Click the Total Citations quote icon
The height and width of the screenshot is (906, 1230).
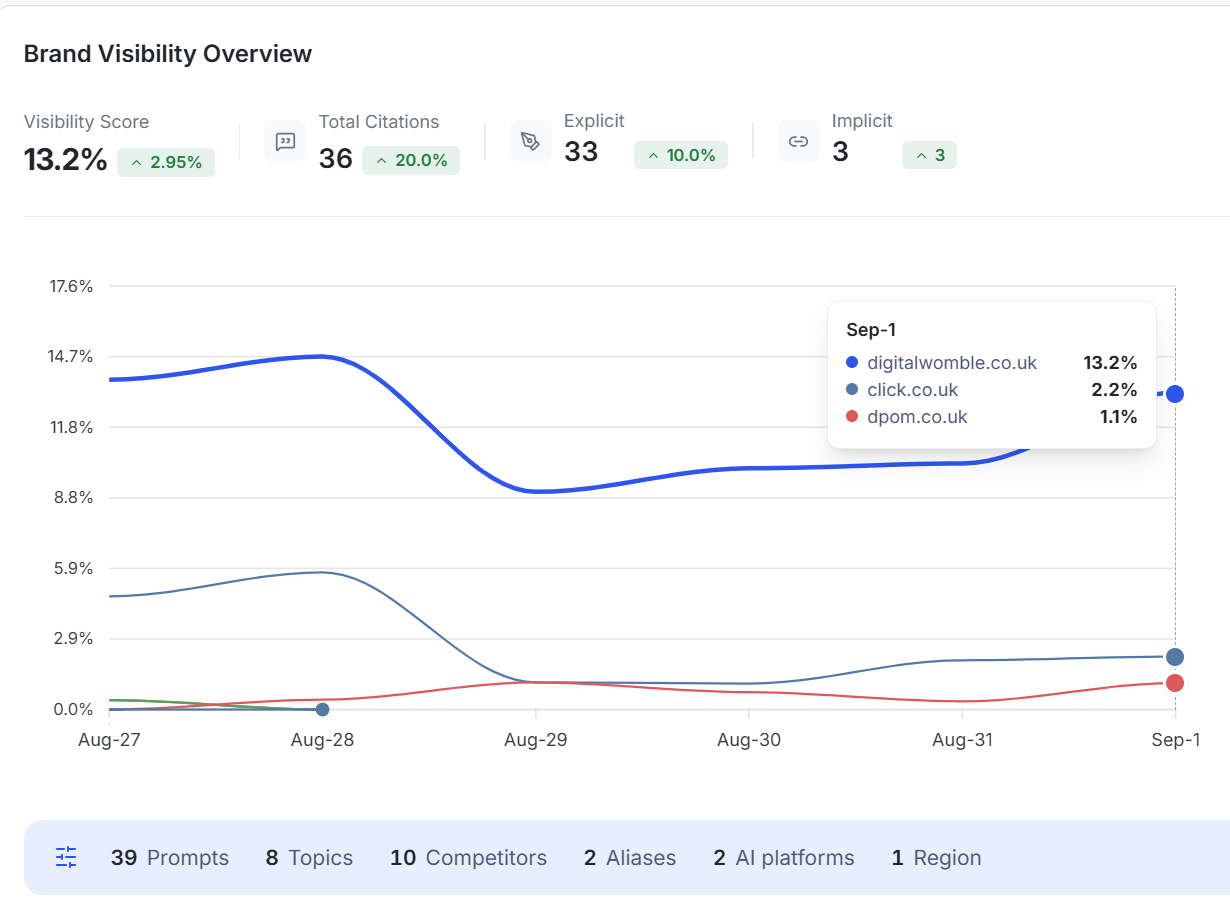click(x=285, y=141)
